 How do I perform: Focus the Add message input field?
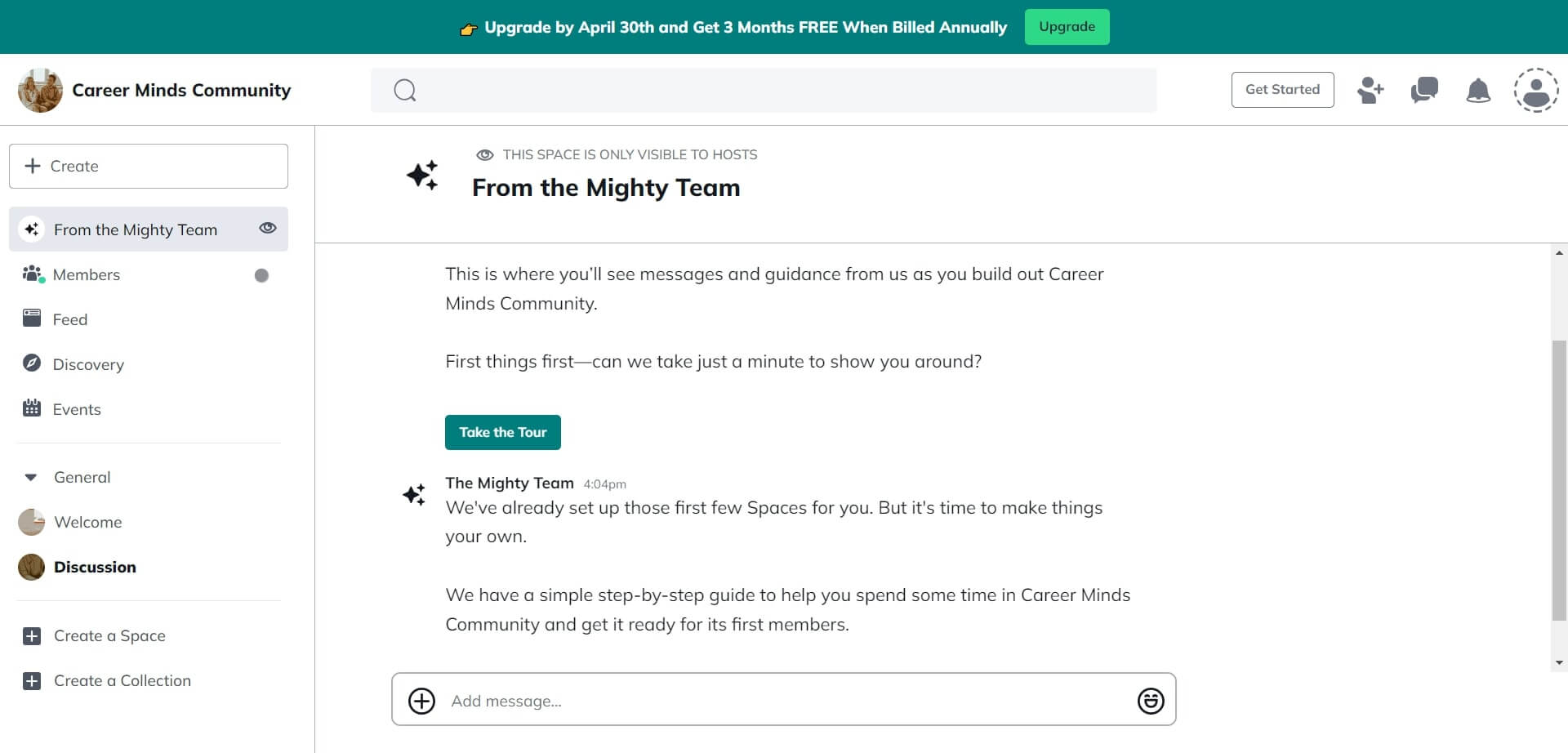pyautogui.click(x=784, y=701)
